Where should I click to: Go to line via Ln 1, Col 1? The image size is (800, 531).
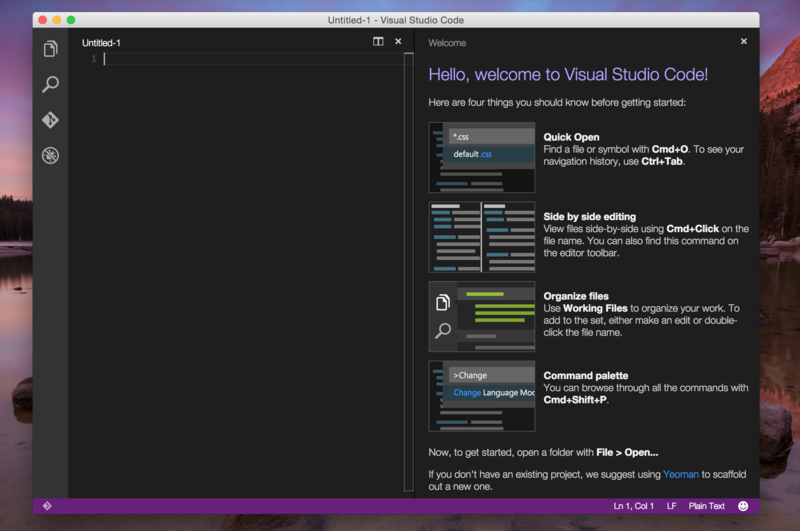click(x=633, y=506)
